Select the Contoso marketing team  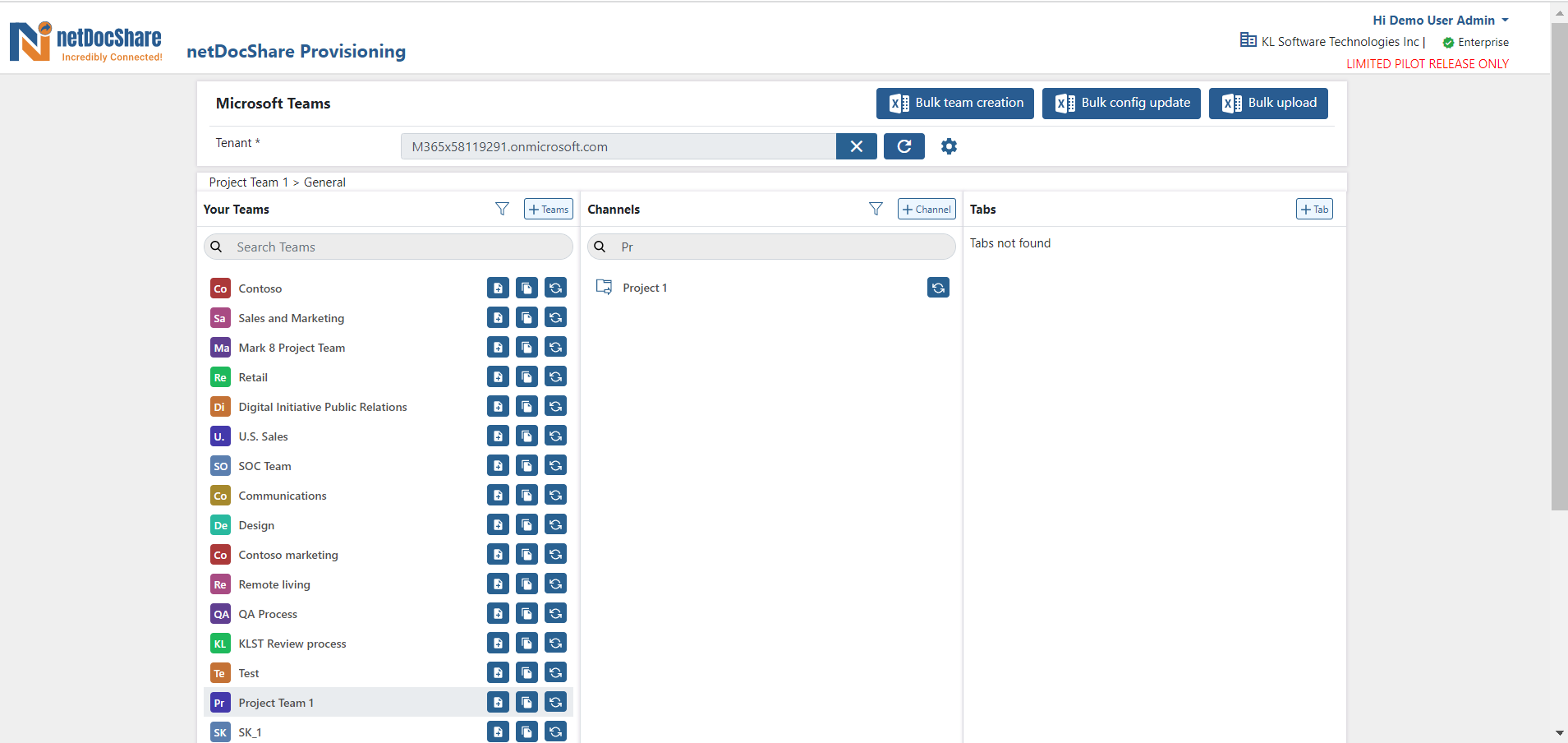[288, 555]
